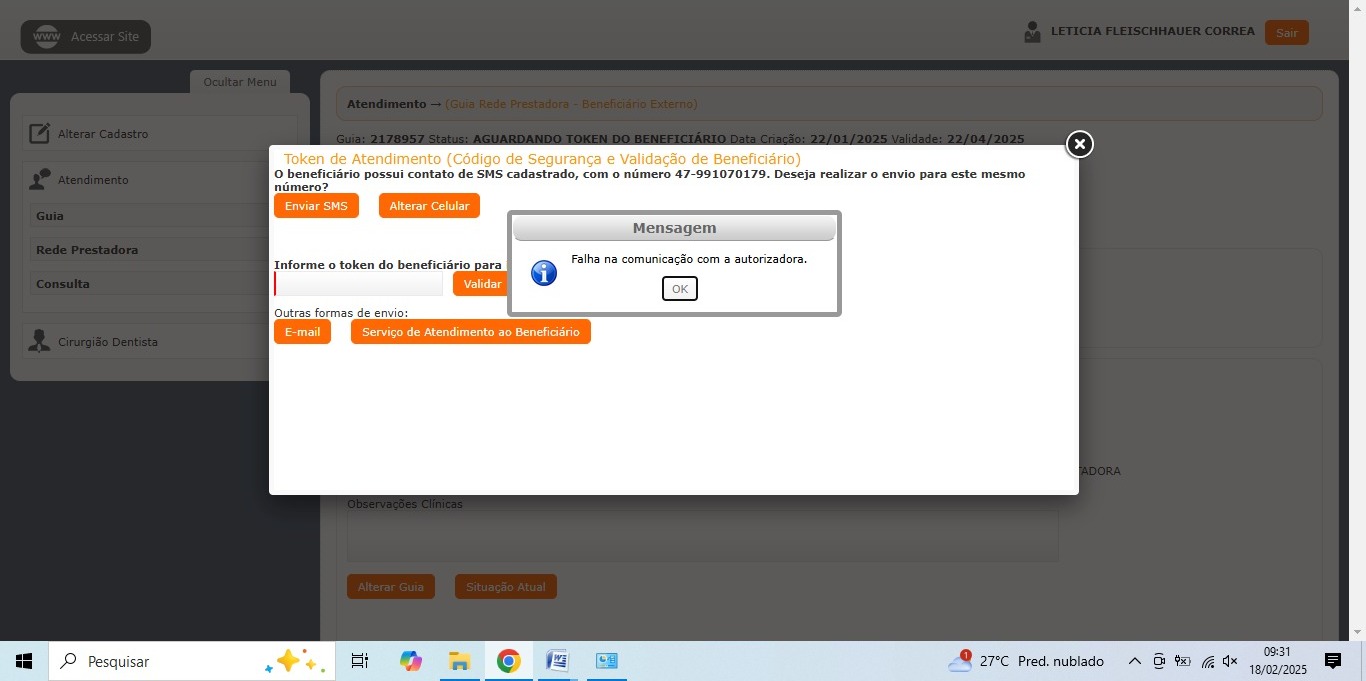
Task: Click the Atendimento person icon
Action: click(39, 180)
